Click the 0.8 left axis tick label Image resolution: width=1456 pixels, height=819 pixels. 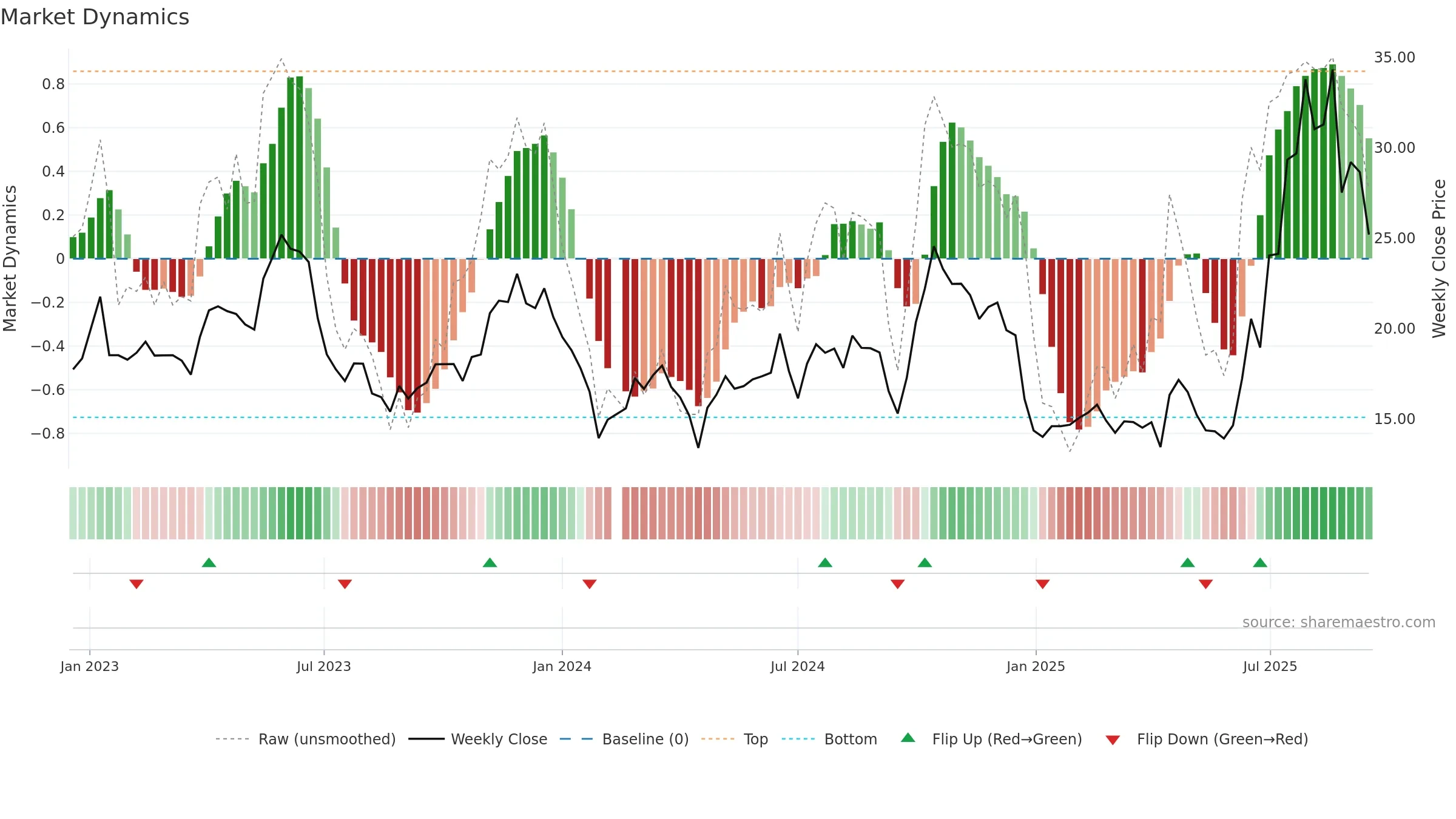pos(53,84)
